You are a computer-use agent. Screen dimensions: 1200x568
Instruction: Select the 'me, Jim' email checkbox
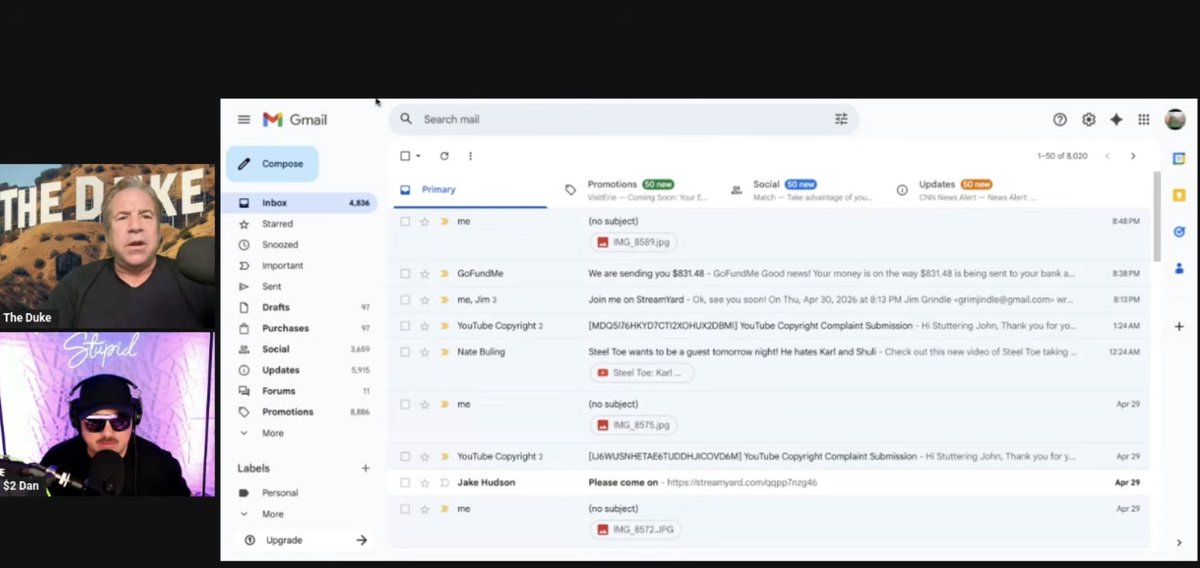pos(405,299)
